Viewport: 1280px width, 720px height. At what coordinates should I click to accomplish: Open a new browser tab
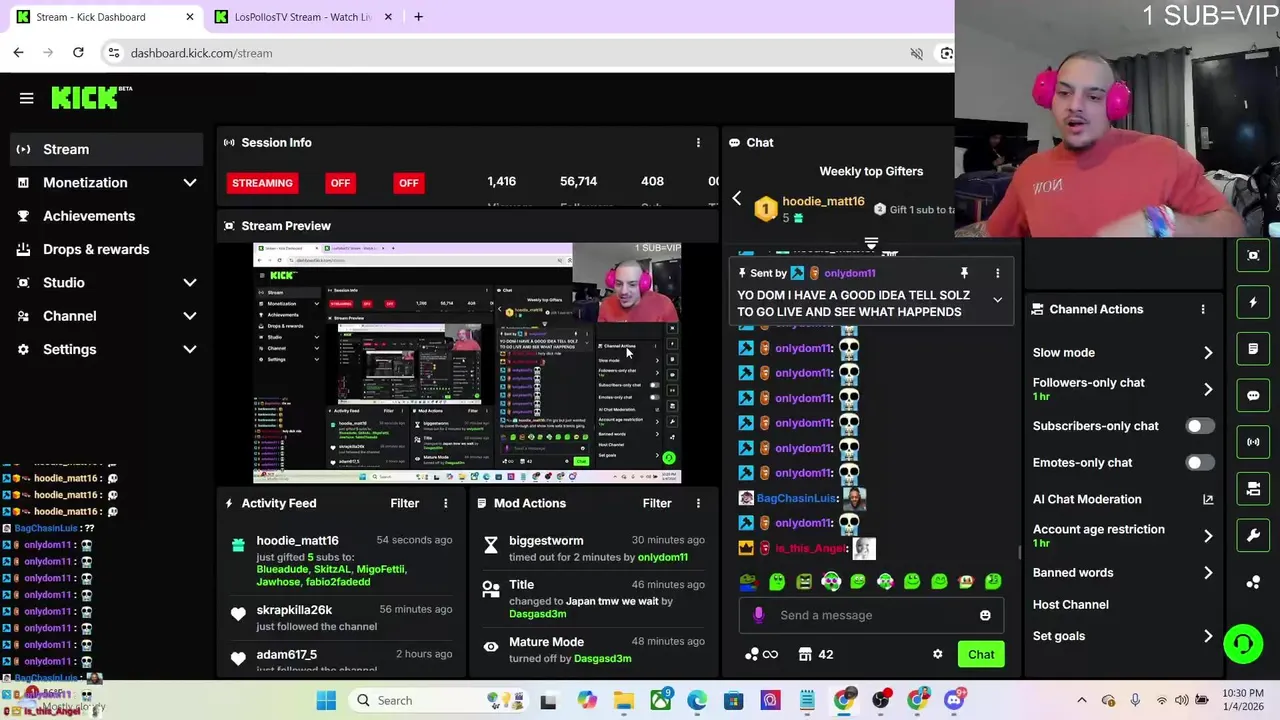pos(418,17)
